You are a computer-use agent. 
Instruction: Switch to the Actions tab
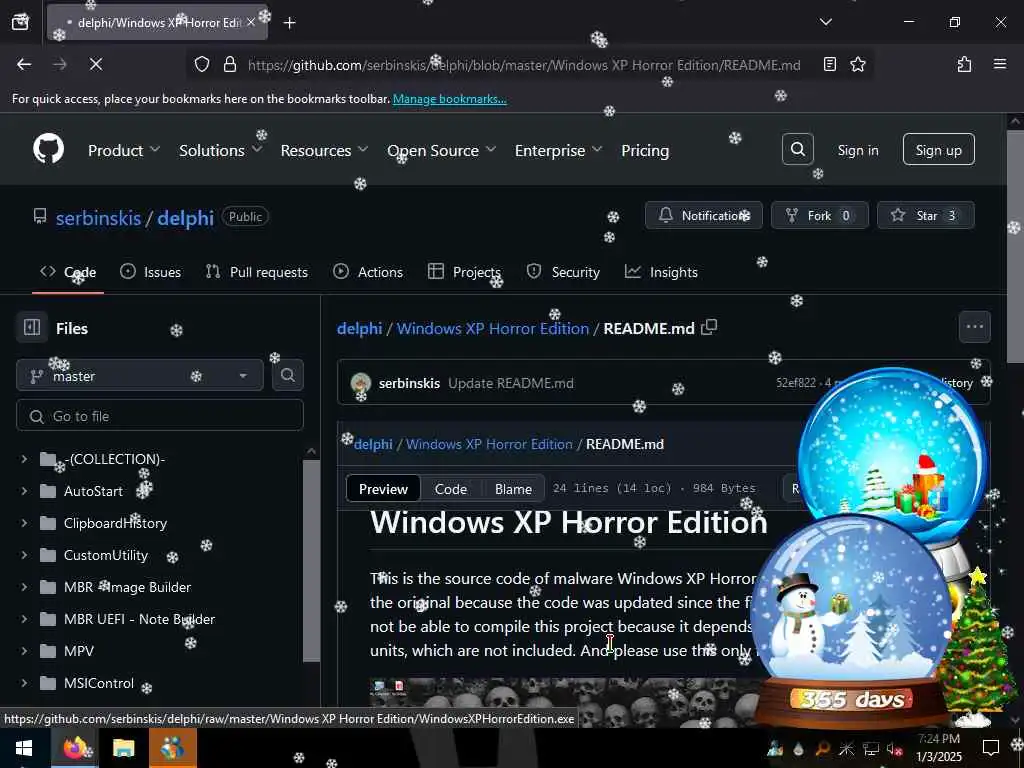pos(368,272)
